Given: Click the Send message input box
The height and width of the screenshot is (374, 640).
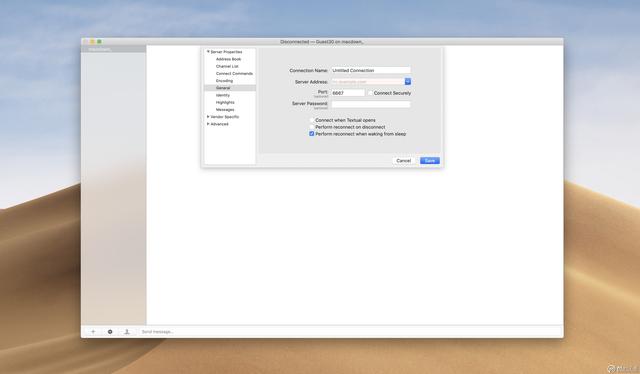Looking at the screenshot, I should click(x=350, y=332).
